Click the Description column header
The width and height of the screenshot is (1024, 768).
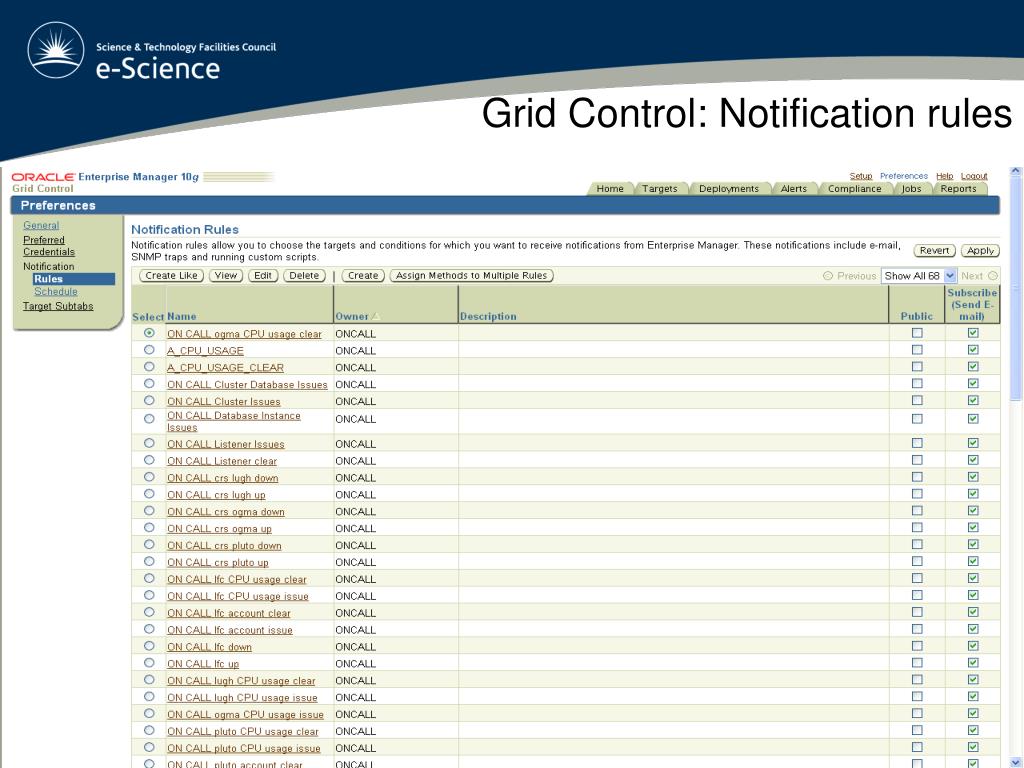(x=488, y=317)
